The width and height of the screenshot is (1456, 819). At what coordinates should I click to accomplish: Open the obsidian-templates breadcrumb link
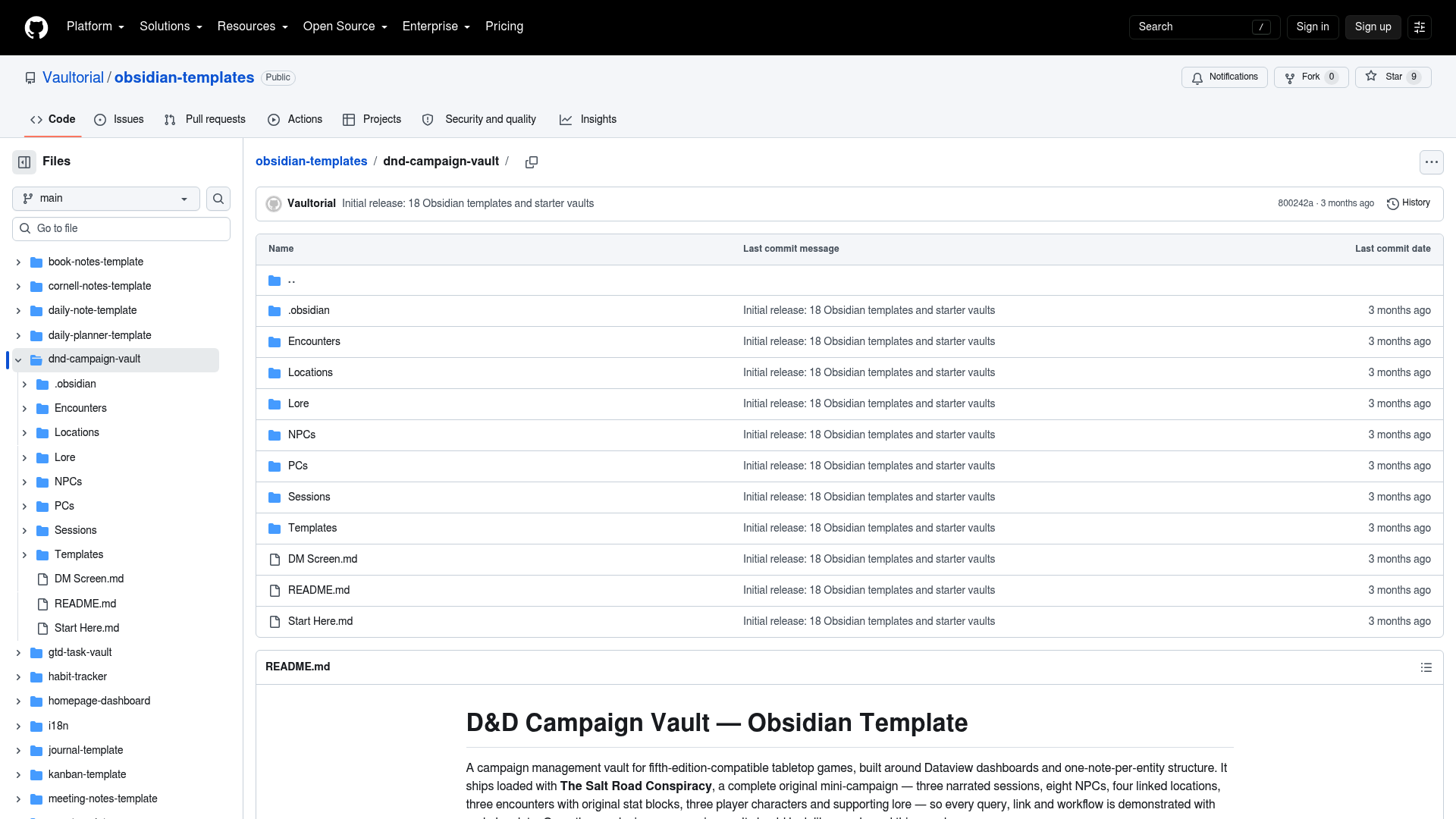(x=311, y=162)
